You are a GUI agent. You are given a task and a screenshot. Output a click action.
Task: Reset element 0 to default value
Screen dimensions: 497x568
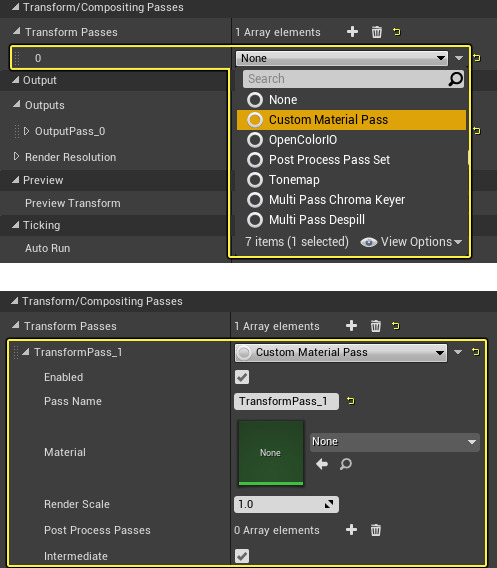(477, 58)
